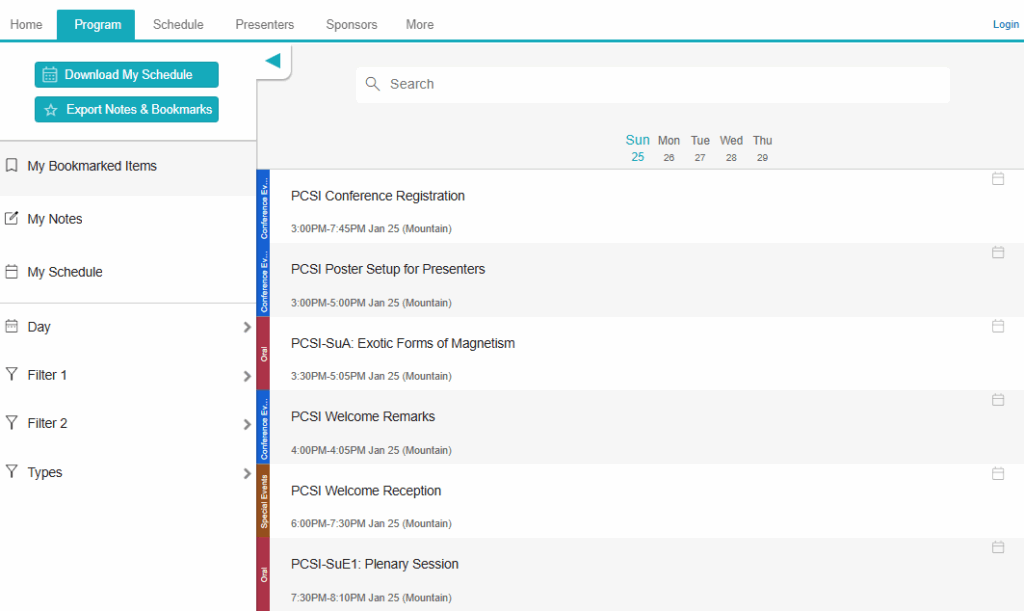This screenshot has width=1024, height=611.
Task: Open My Bookmarked Items
Action: pos(92,166)
